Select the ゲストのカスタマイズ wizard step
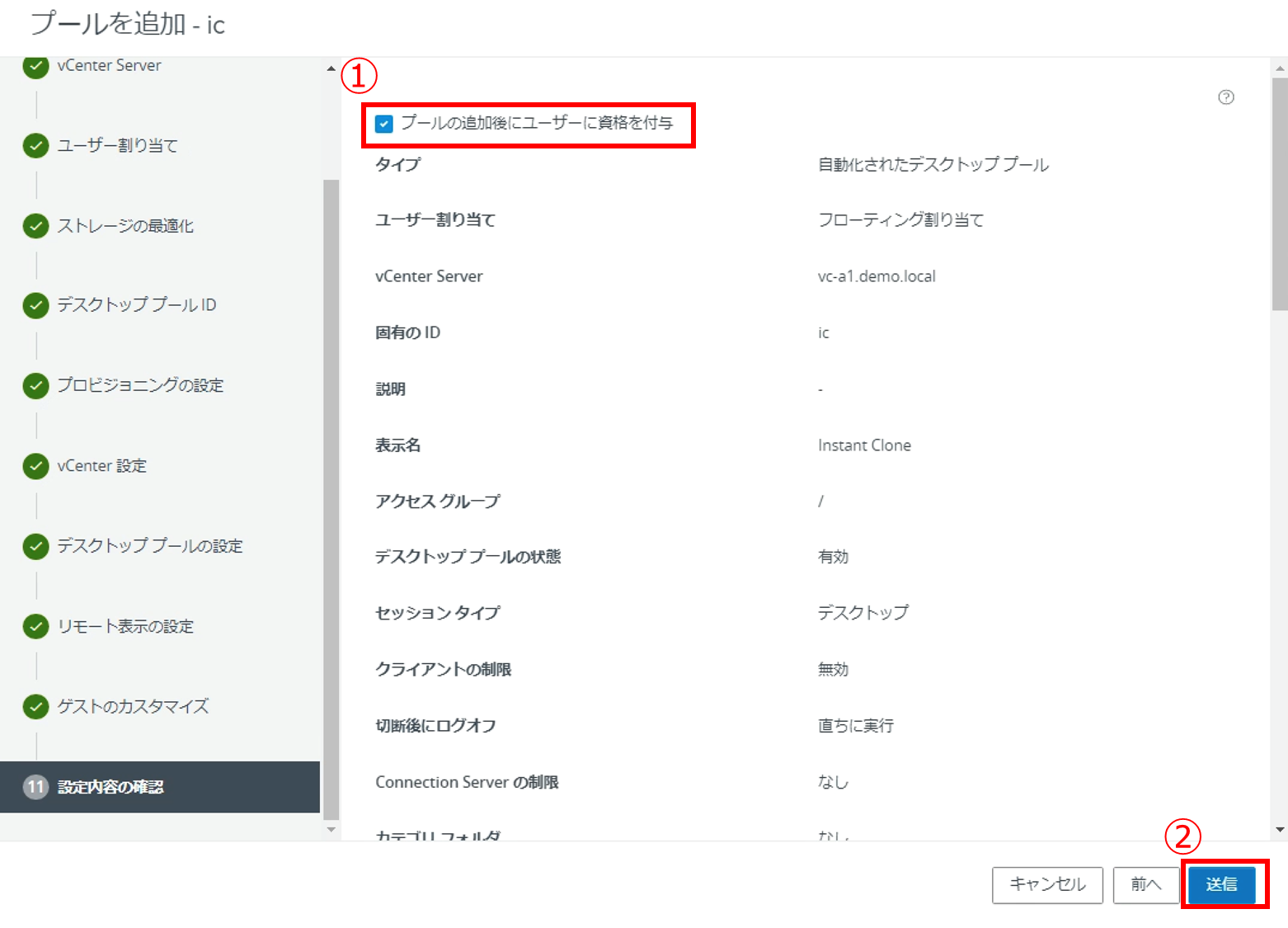The image size is (1288, 928). [x=133, y=707]
